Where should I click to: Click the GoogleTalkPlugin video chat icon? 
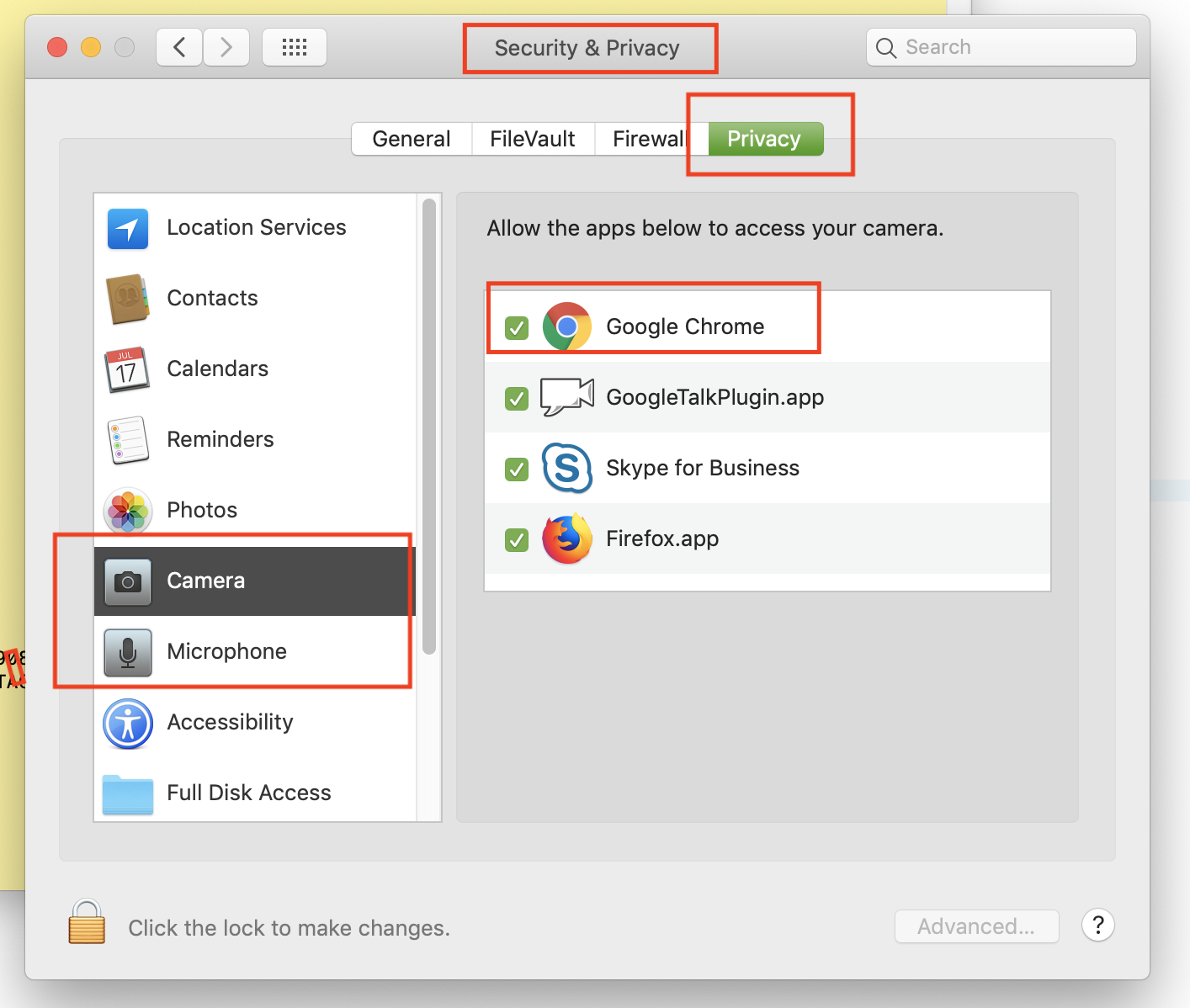pos(567,397)
